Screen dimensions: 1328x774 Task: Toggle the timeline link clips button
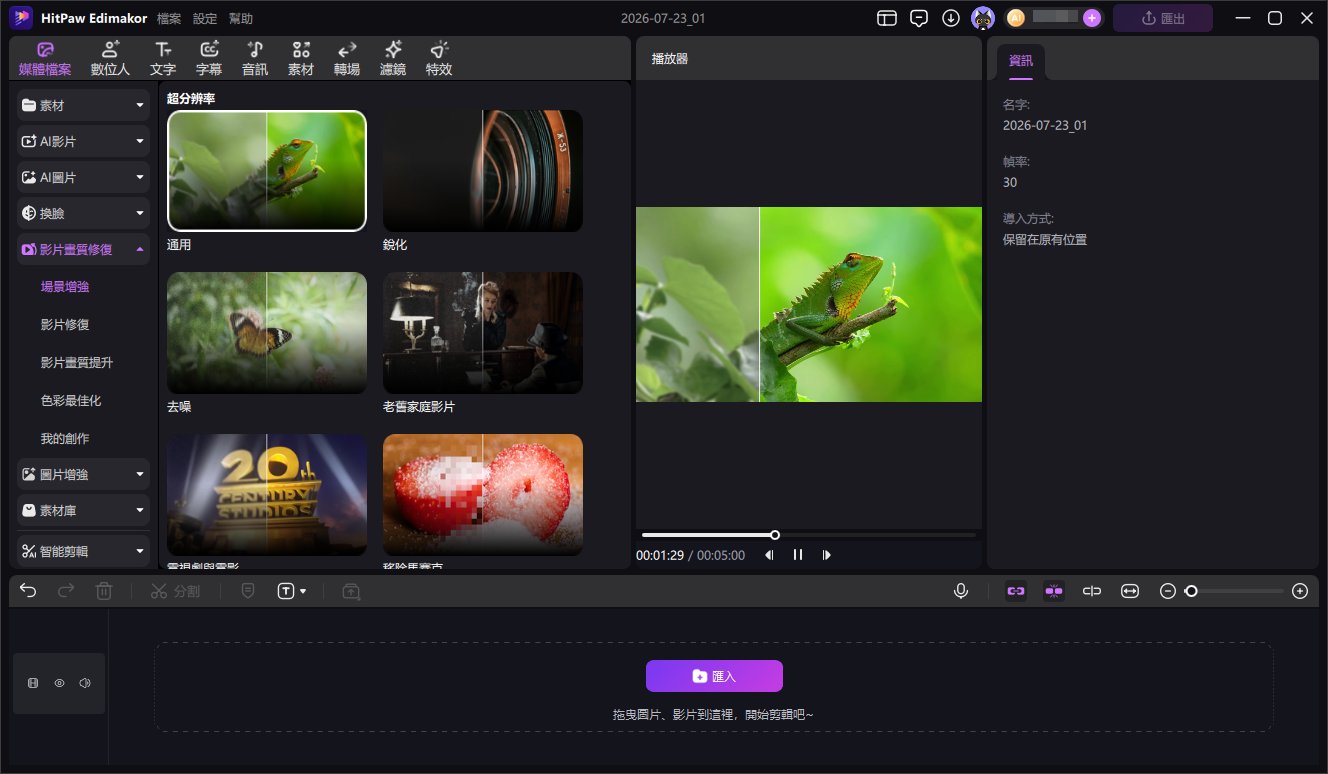[1016, 591]
